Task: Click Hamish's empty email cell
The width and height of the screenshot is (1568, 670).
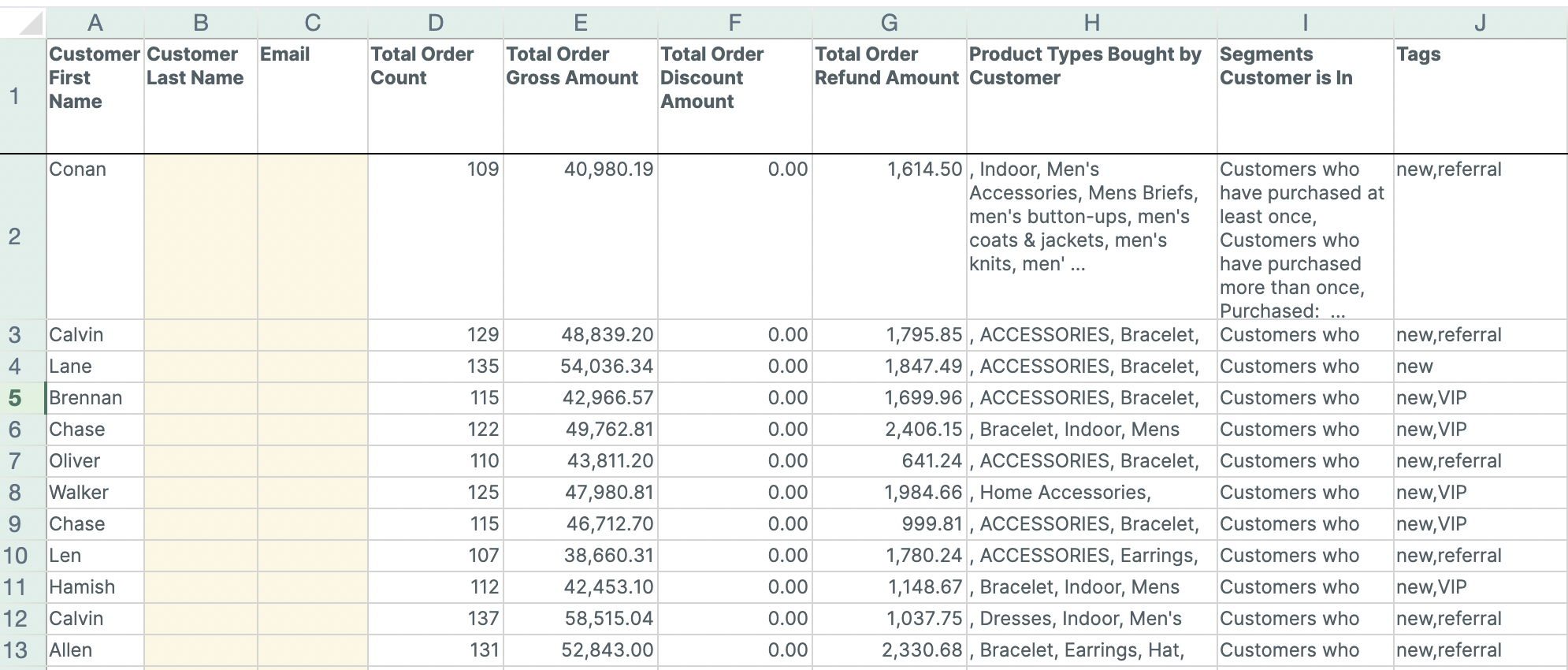Action: [312, 587]
